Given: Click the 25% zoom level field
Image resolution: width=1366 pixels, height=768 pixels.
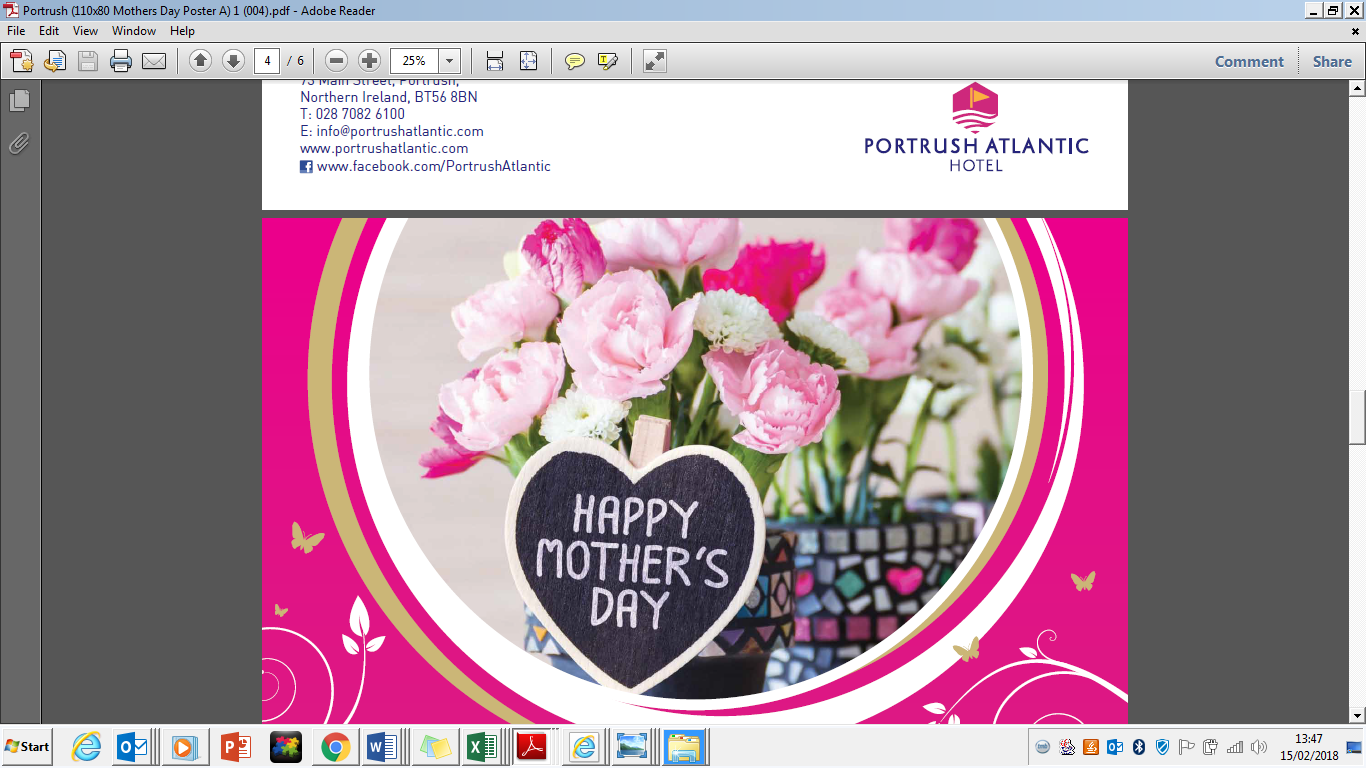Looking at the screenshot, I should point(414,61).
